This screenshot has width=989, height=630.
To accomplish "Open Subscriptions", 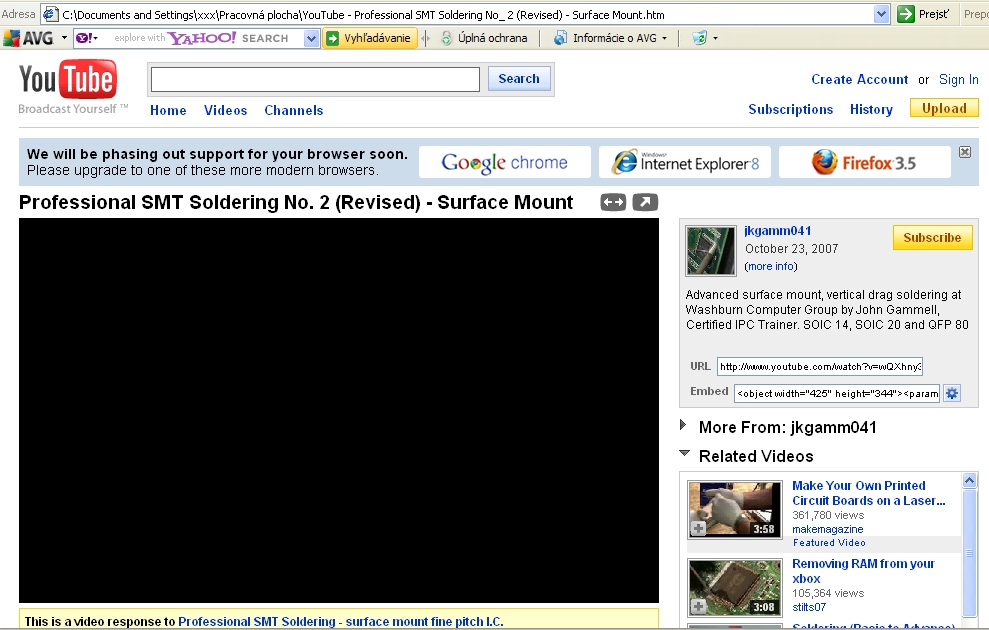I will (x=790, y=109).
